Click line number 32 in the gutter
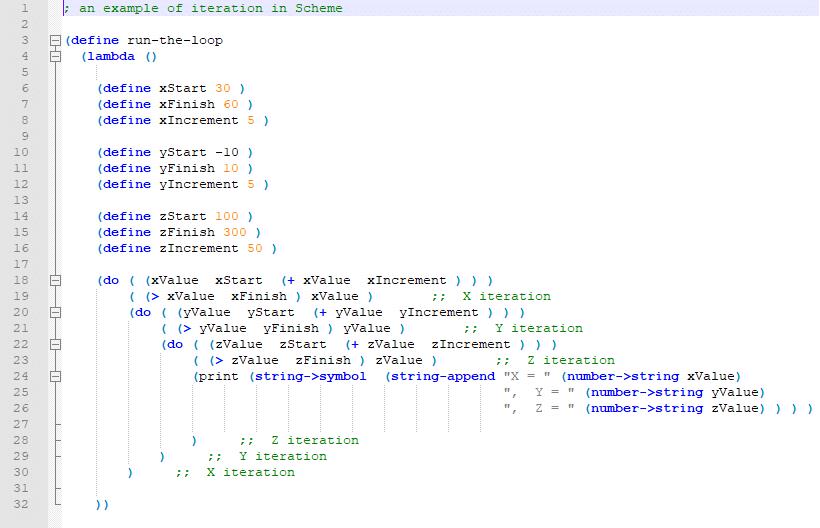 pyautogui.click(x=21, y=504)
